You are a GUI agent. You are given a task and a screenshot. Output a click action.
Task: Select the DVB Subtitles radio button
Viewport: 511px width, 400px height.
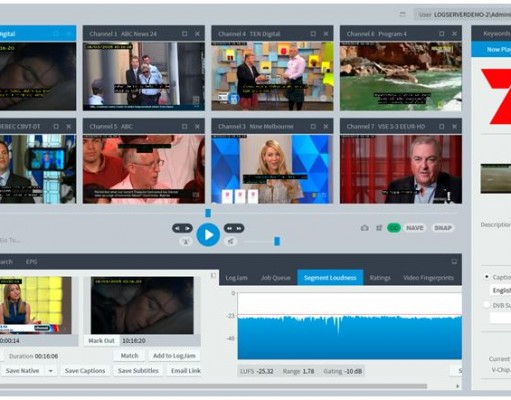[x=487, y=305]
